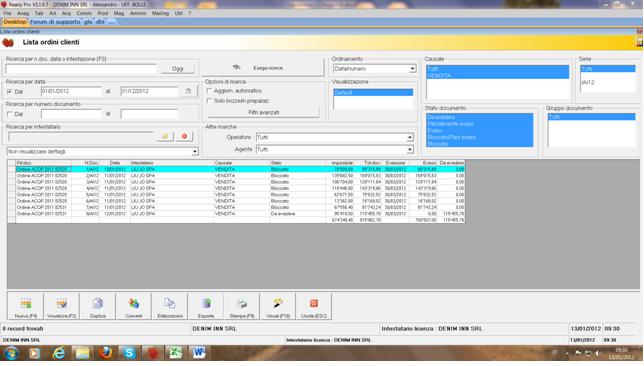The height and width of the screenshot is (366, 644).
Task: Select IAI12 in the Serie list
Action: 607,83
